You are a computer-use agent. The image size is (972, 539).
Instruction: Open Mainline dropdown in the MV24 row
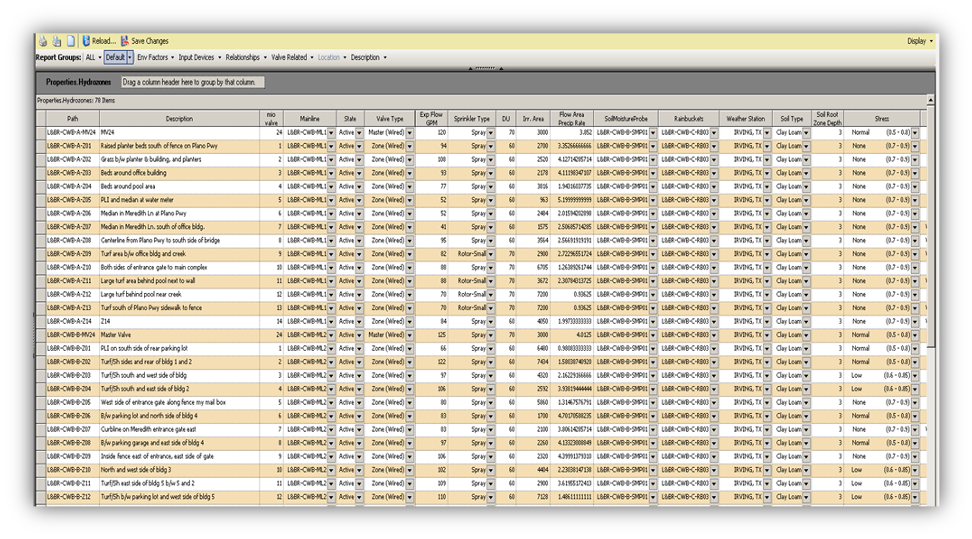point(331,133)
